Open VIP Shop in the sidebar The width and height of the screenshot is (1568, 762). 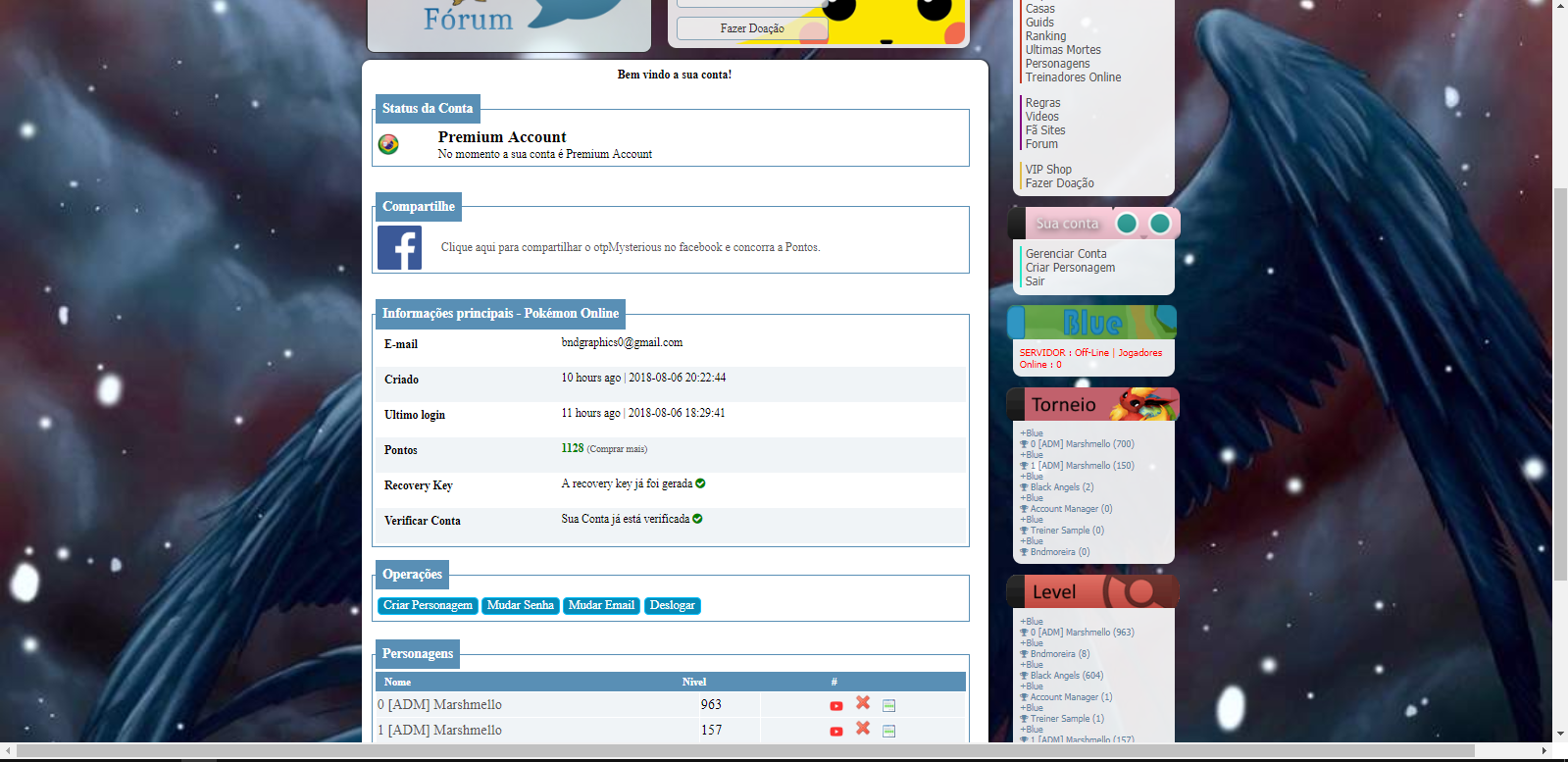(1049, 170)
